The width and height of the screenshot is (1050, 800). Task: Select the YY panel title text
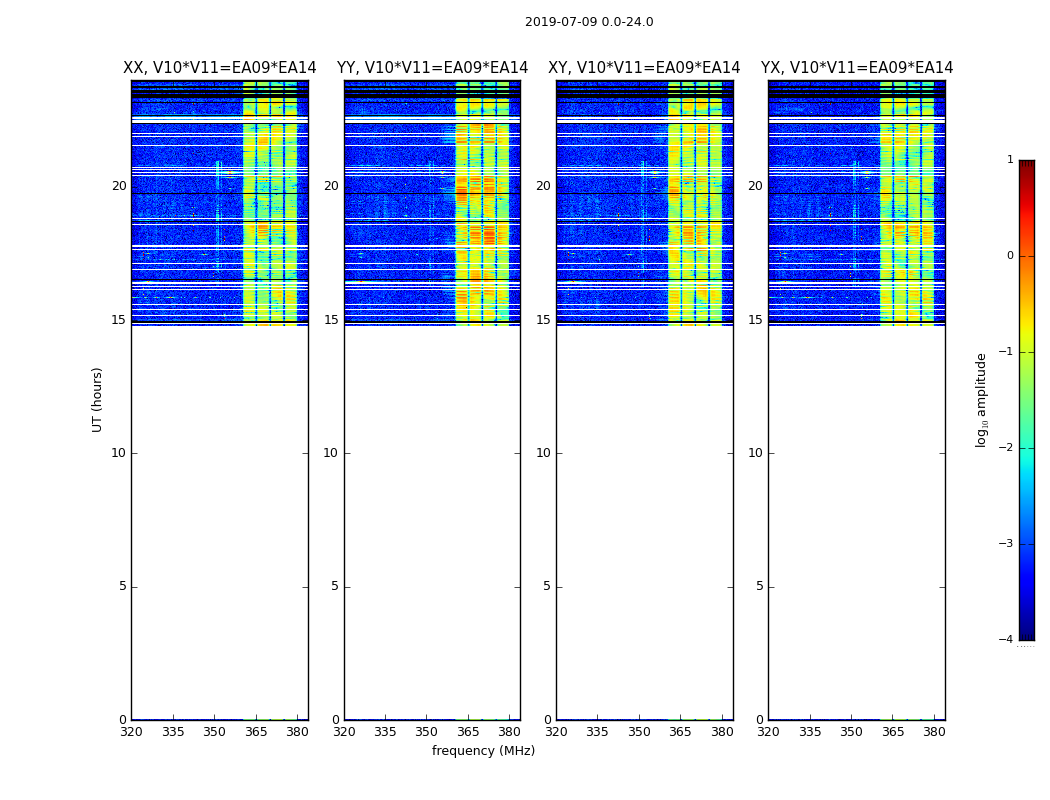tap(432, 68)
